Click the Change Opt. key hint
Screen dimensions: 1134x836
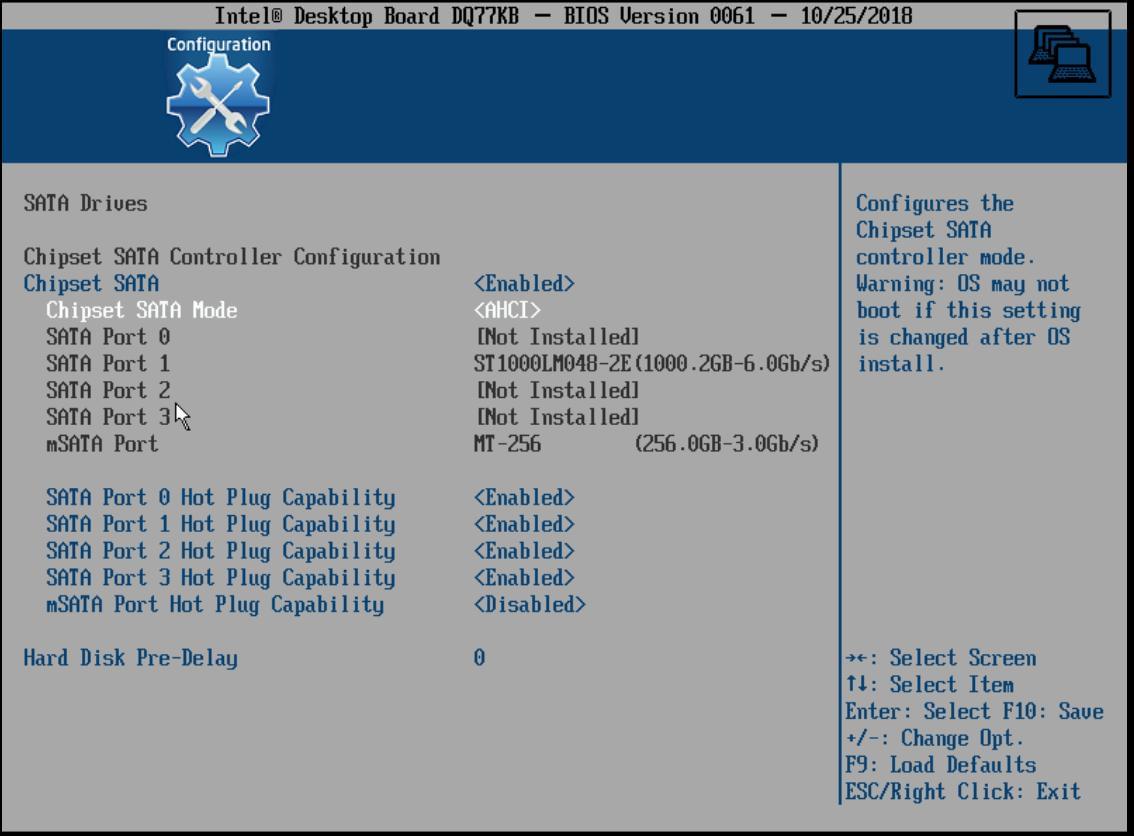(935, 738)
